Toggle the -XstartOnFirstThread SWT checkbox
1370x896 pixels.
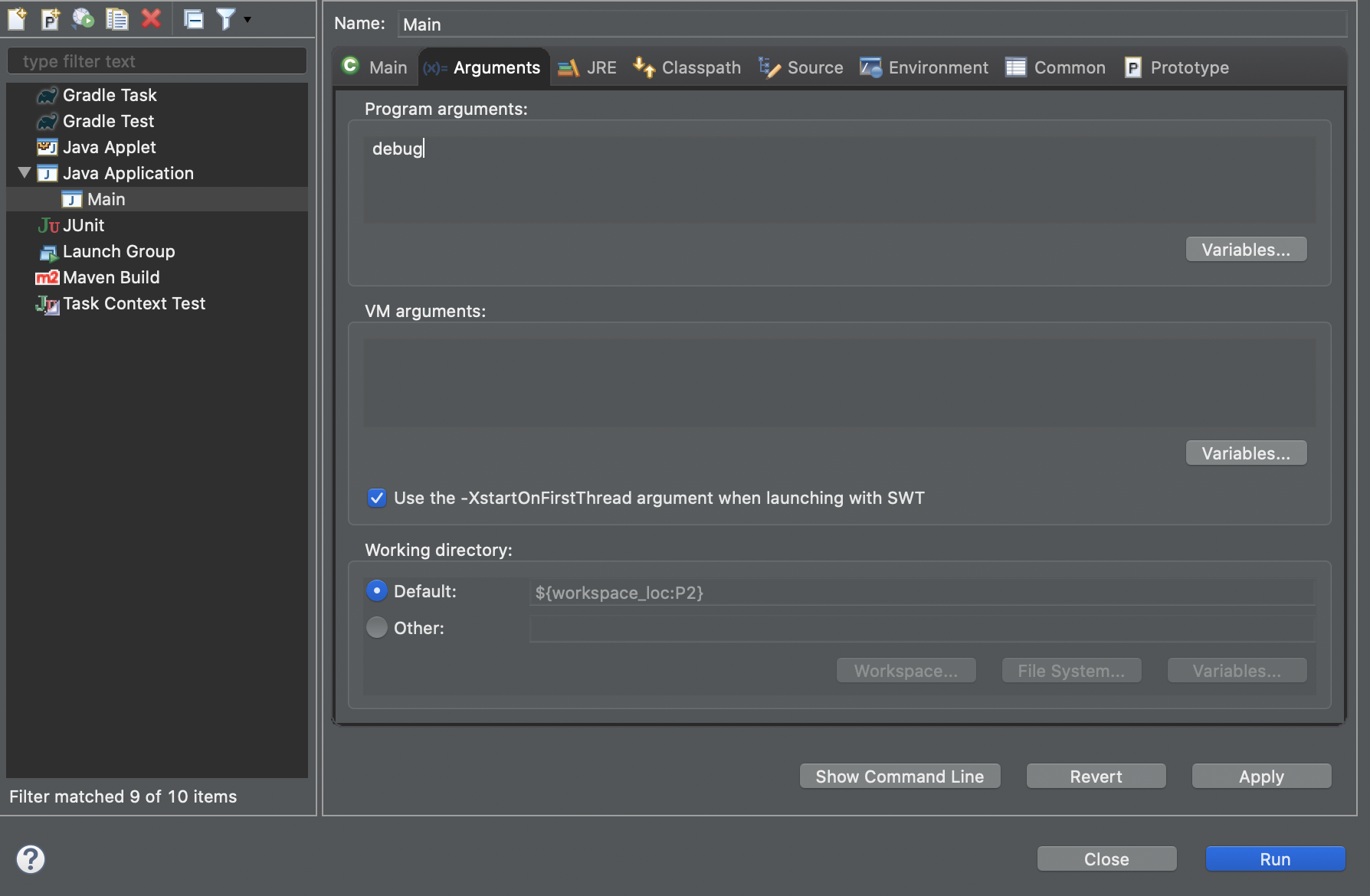click(376, 498)
